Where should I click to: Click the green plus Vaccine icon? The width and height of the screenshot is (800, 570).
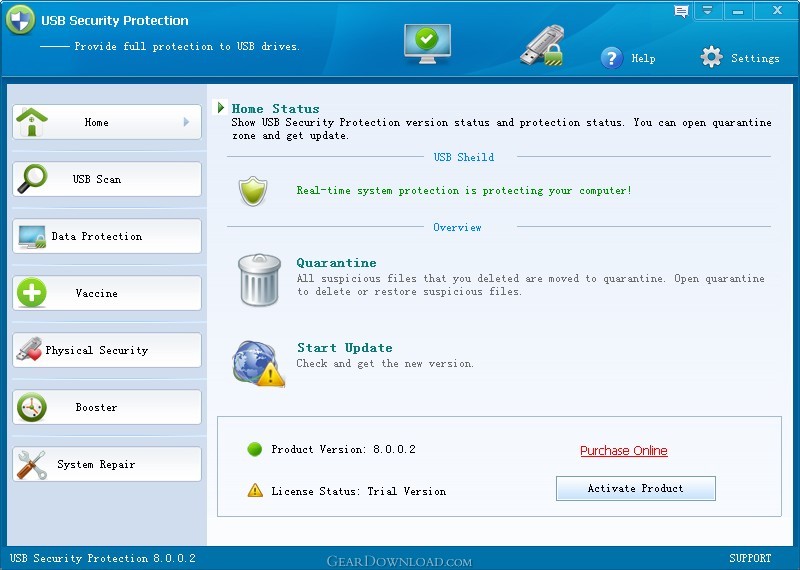click(32, 293)
